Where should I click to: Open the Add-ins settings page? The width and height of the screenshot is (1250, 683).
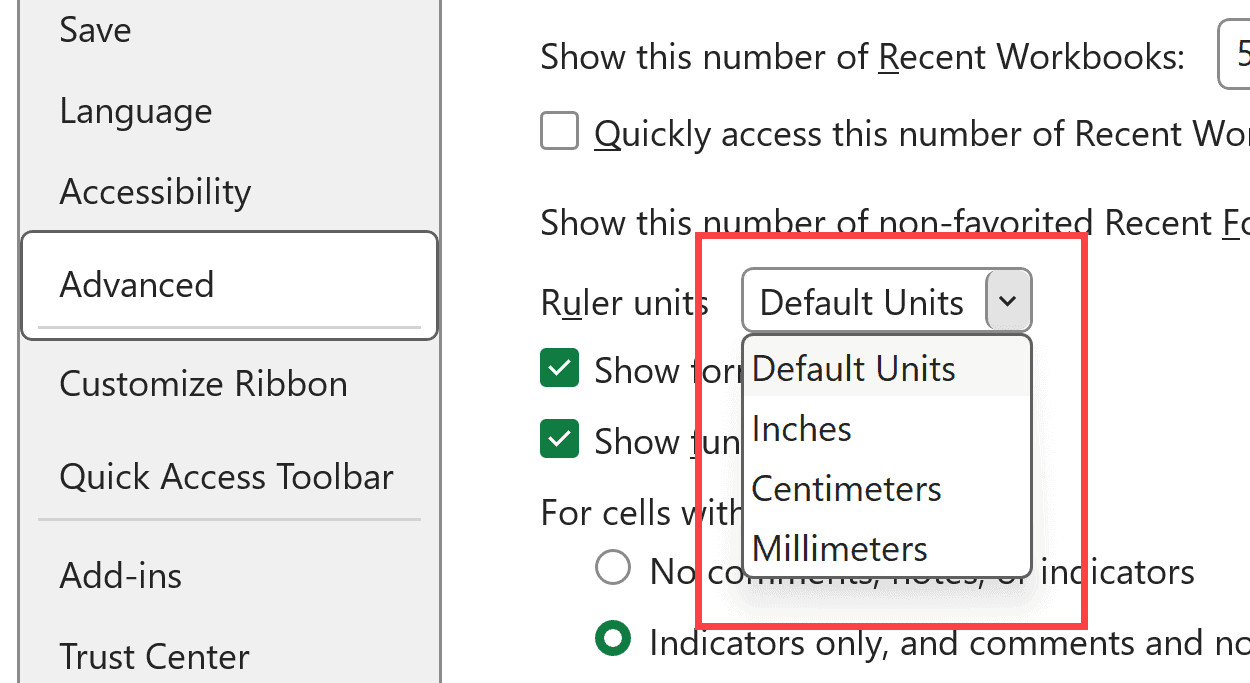120,575
